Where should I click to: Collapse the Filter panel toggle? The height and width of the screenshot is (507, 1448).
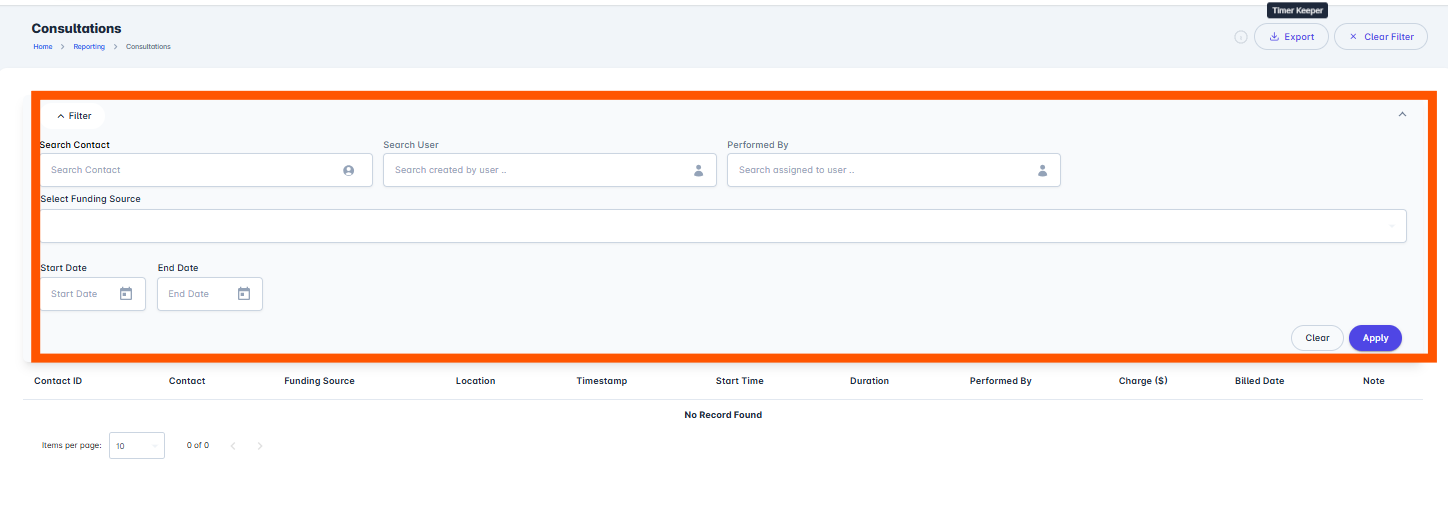[74, 116]
